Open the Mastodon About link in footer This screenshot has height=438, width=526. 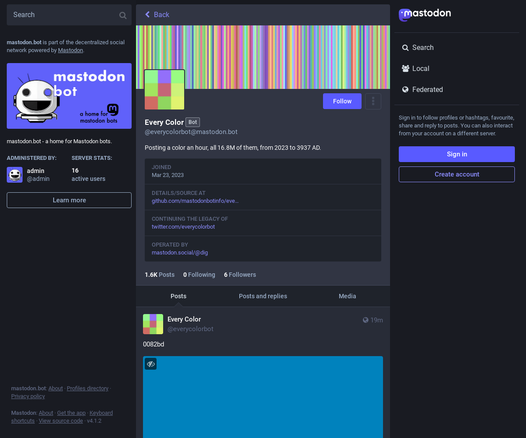(46, 413)
